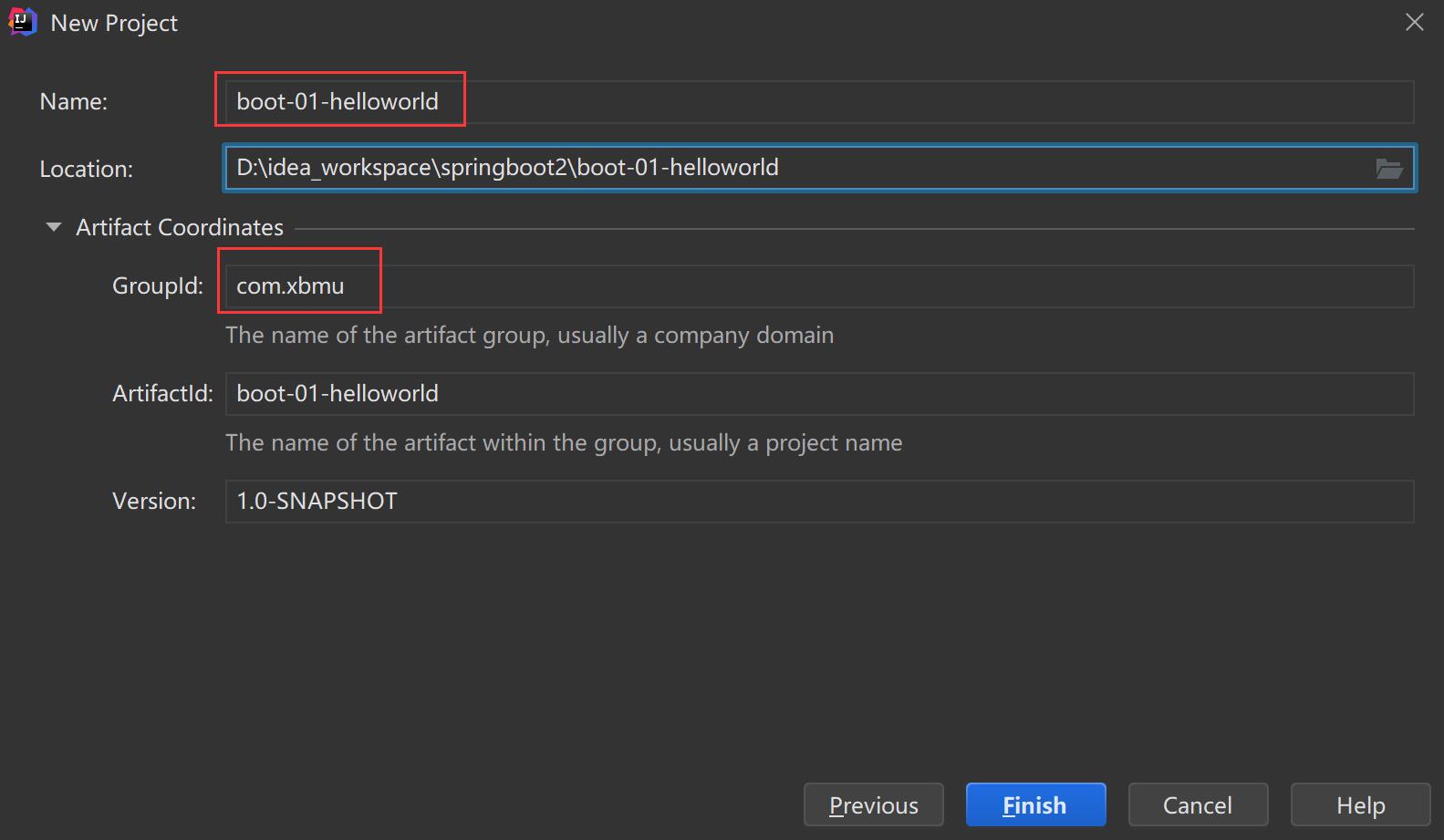
Task: Click the 'Location:' label
Action: [87, 169]
